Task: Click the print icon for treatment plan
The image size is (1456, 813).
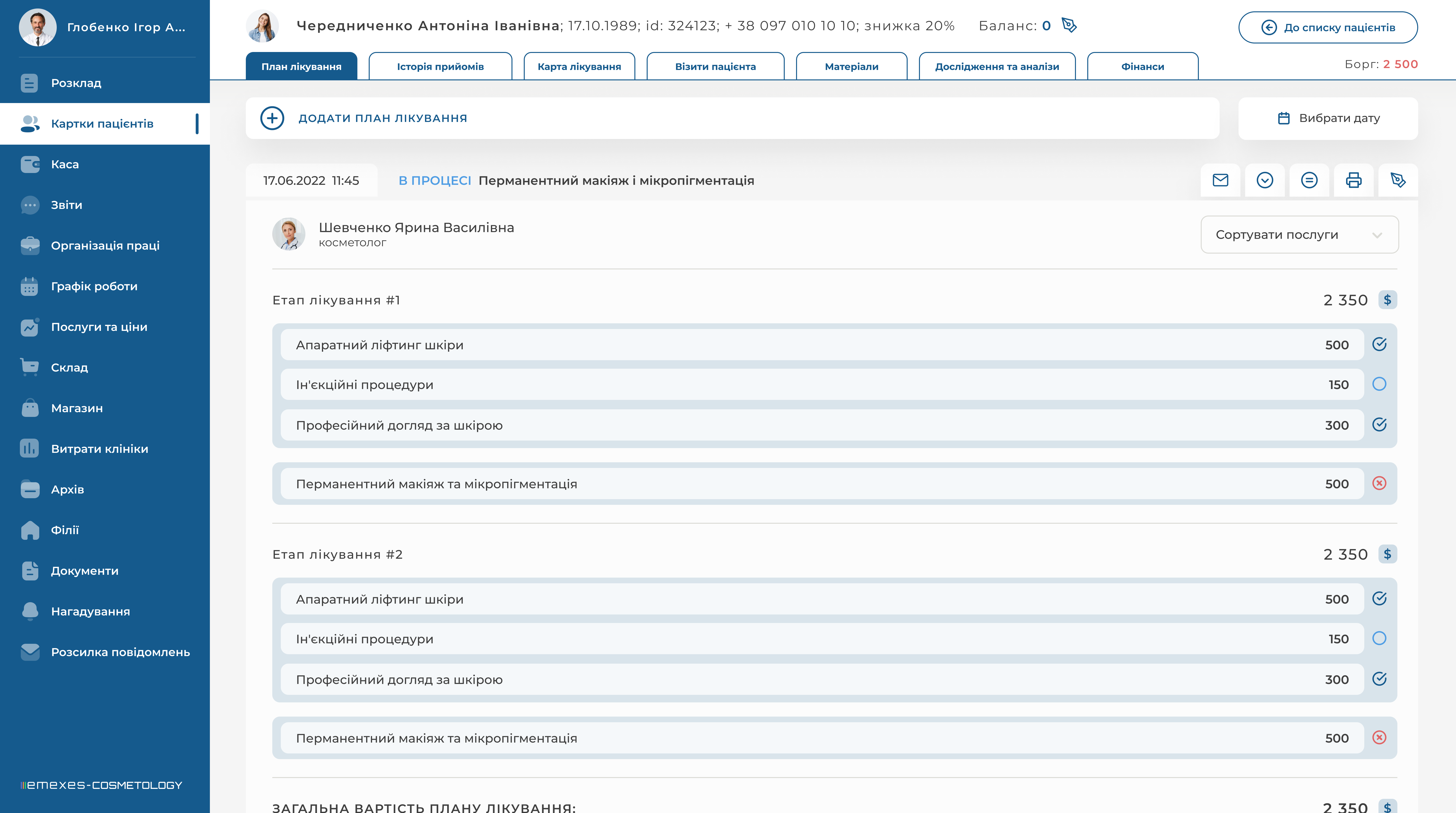Action: [1353, 180]
